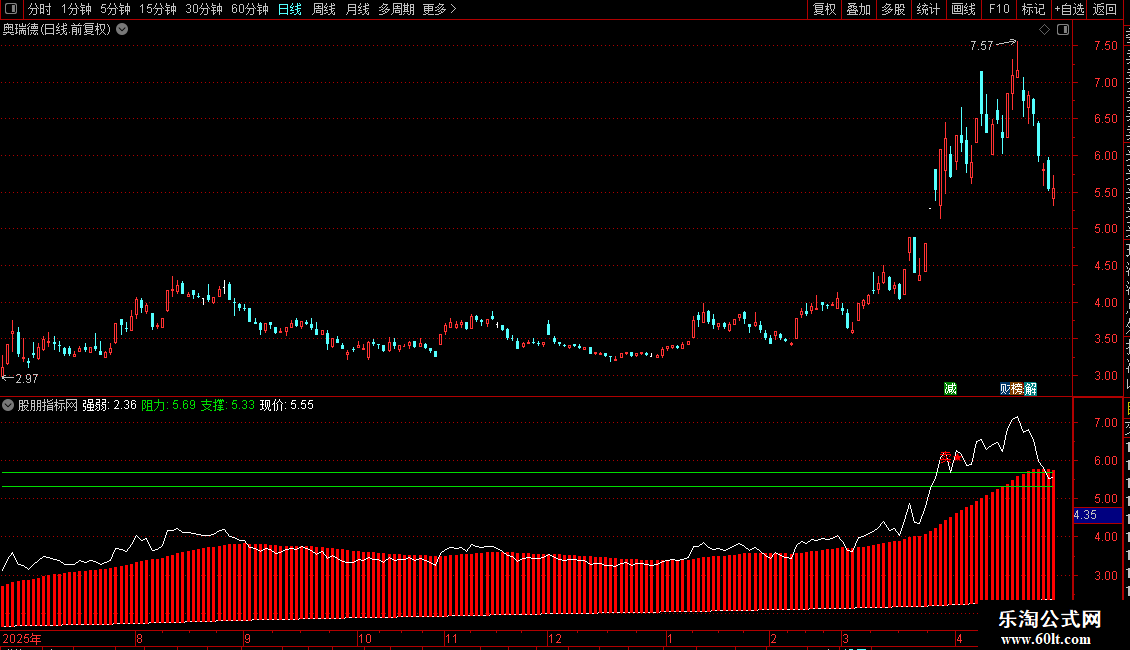
Task: Click the 复权 button
Action: [x=824, y=9]
